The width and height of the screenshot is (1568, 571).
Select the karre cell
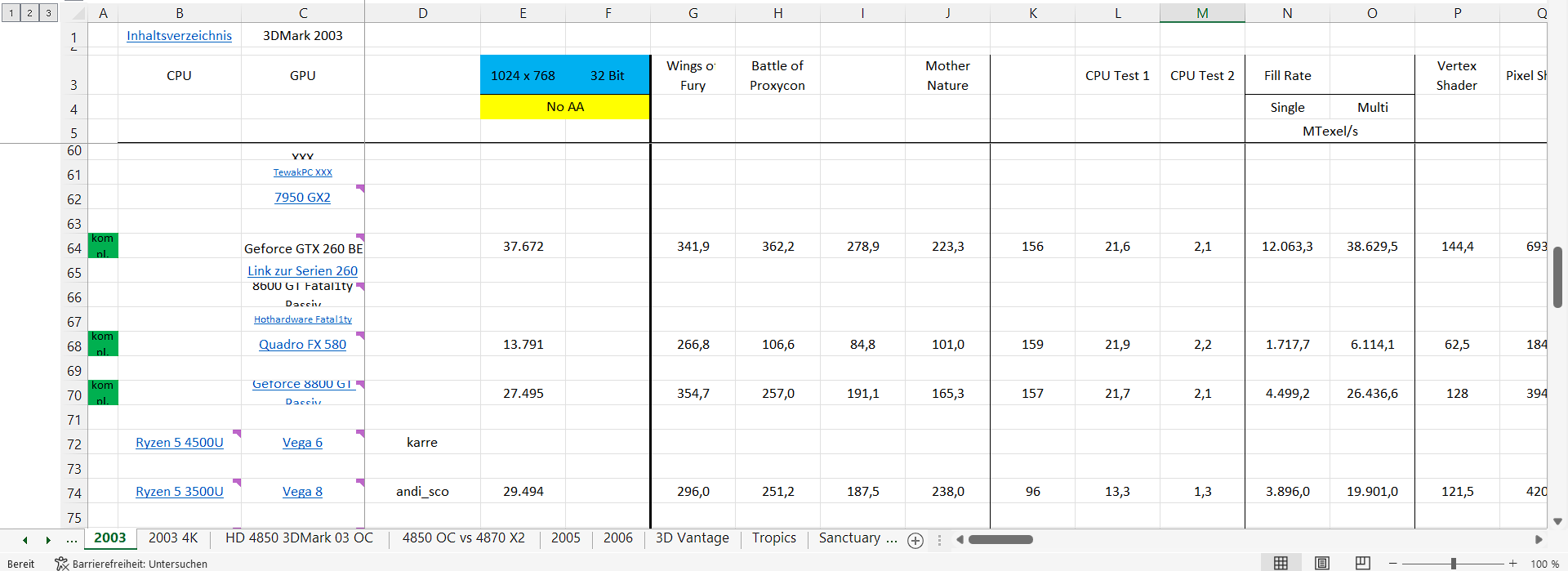[422, 442]
